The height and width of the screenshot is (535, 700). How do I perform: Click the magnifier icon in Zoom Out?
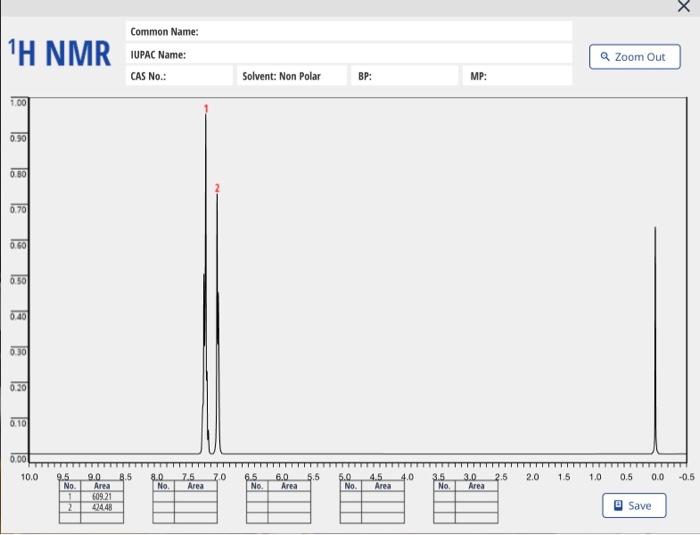click(x=605, y=57)
